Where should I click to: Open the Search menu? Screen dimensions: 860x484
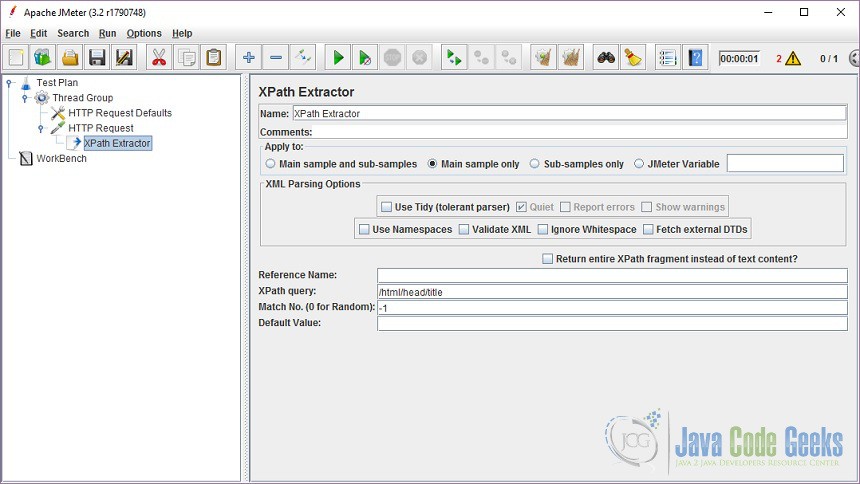73,33
